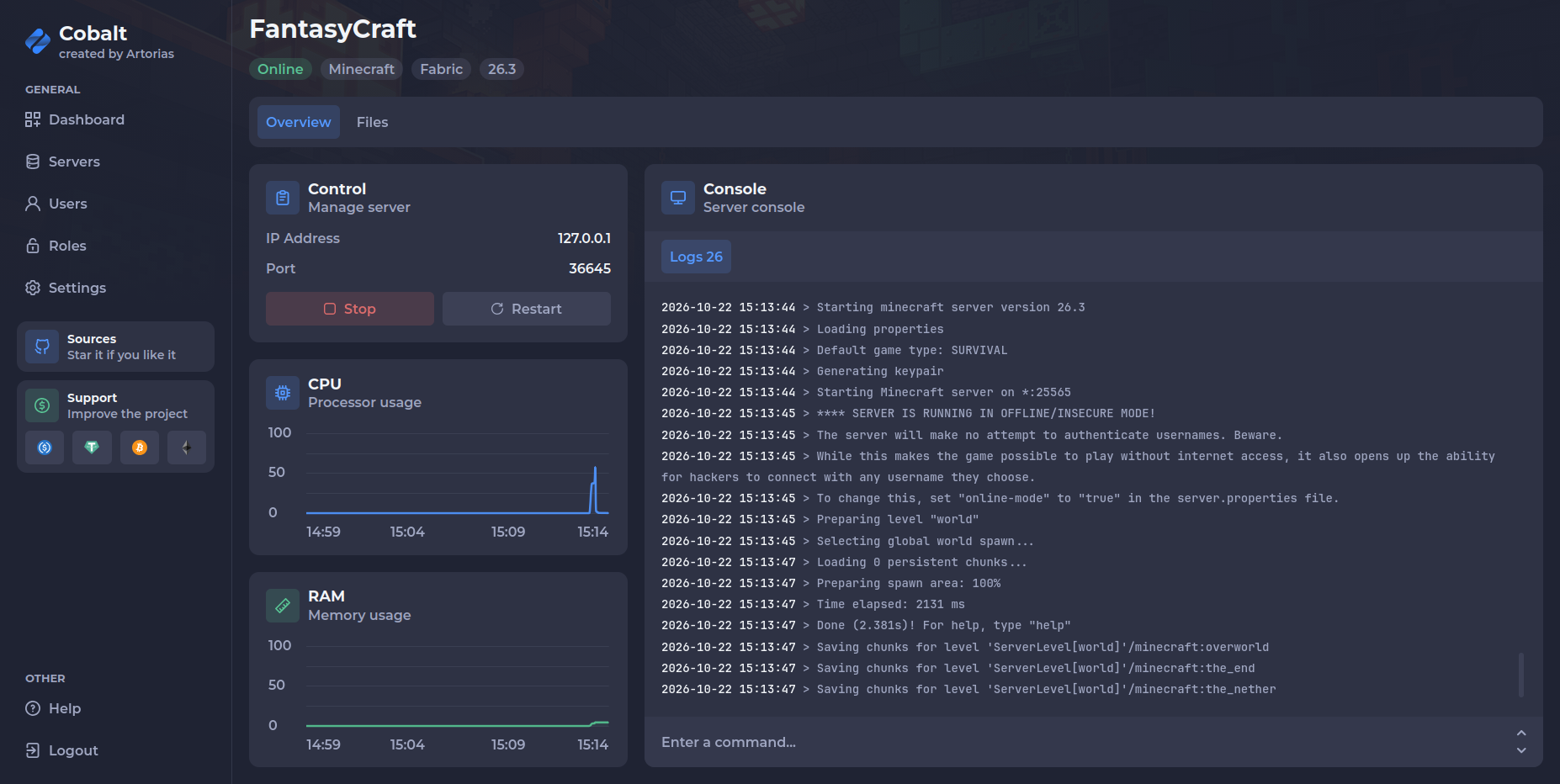Click the Console monitor icon
The height and width of the screenshot is (784, 1560).
tap(678, 198)
